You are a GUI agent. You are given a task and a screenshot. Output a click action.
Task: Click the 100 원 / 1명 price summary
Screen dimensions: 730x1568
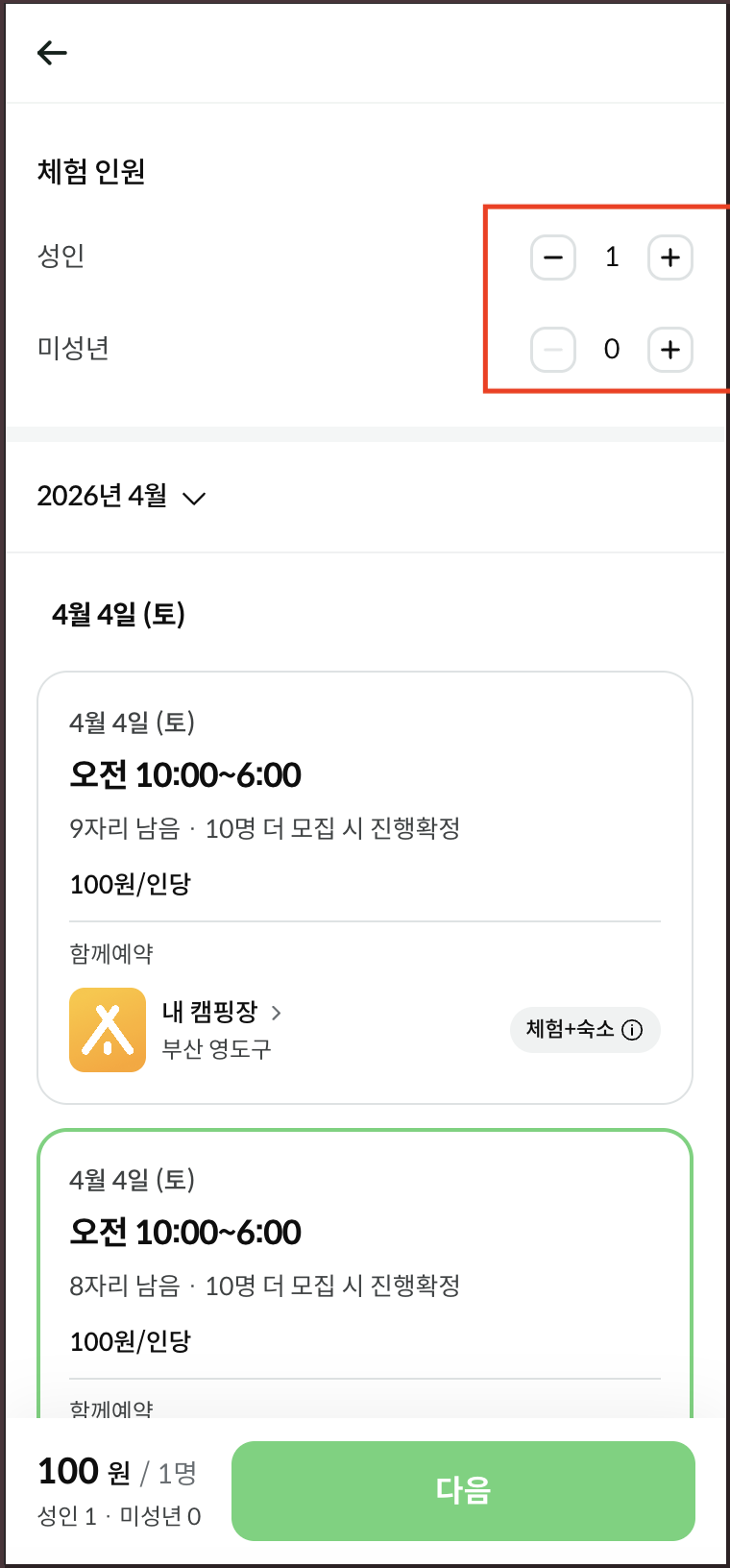coord(116,1472)
